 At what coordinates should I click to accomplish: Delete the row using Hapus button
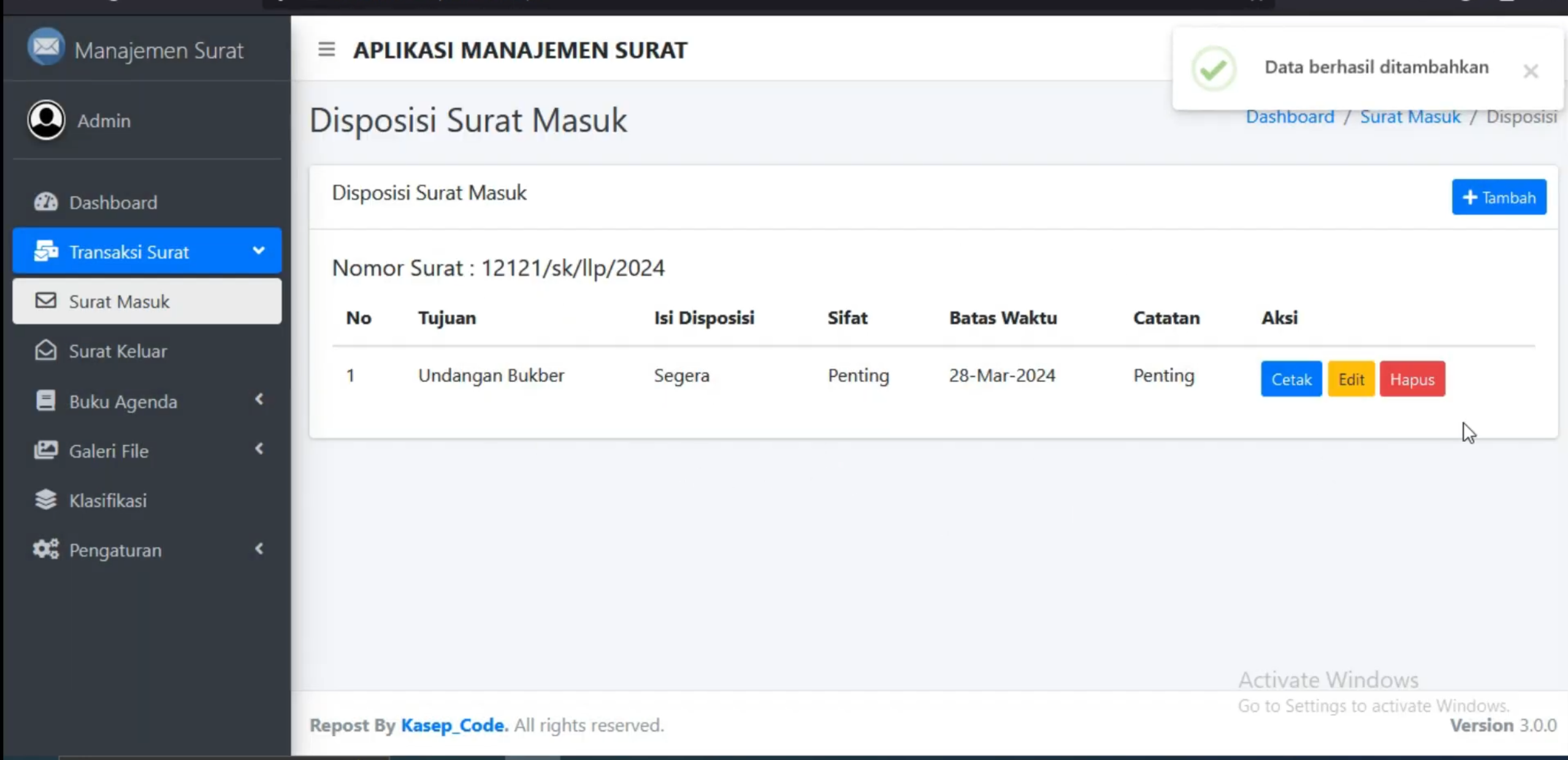[x=1412, y=379]
